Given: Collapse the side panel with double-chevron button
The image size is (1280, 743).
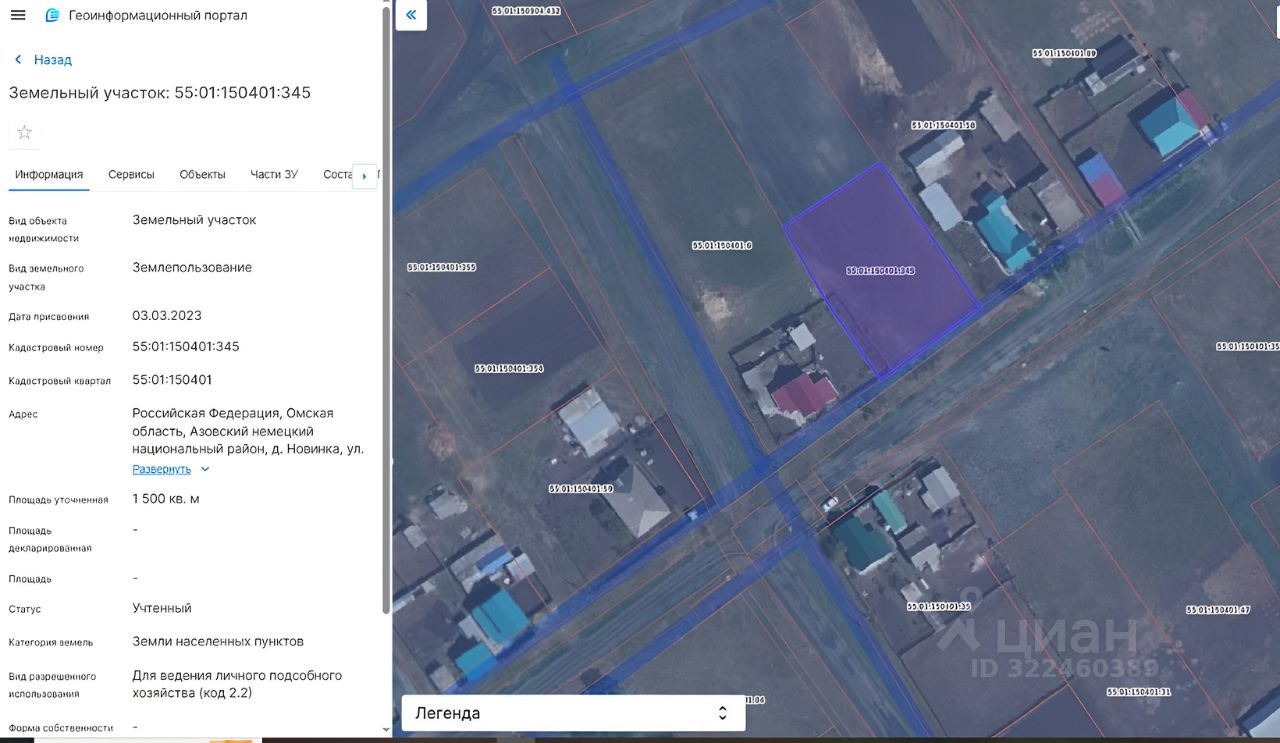Looking at the screenshot, I should pyautogui.click(x=411, y=15).
